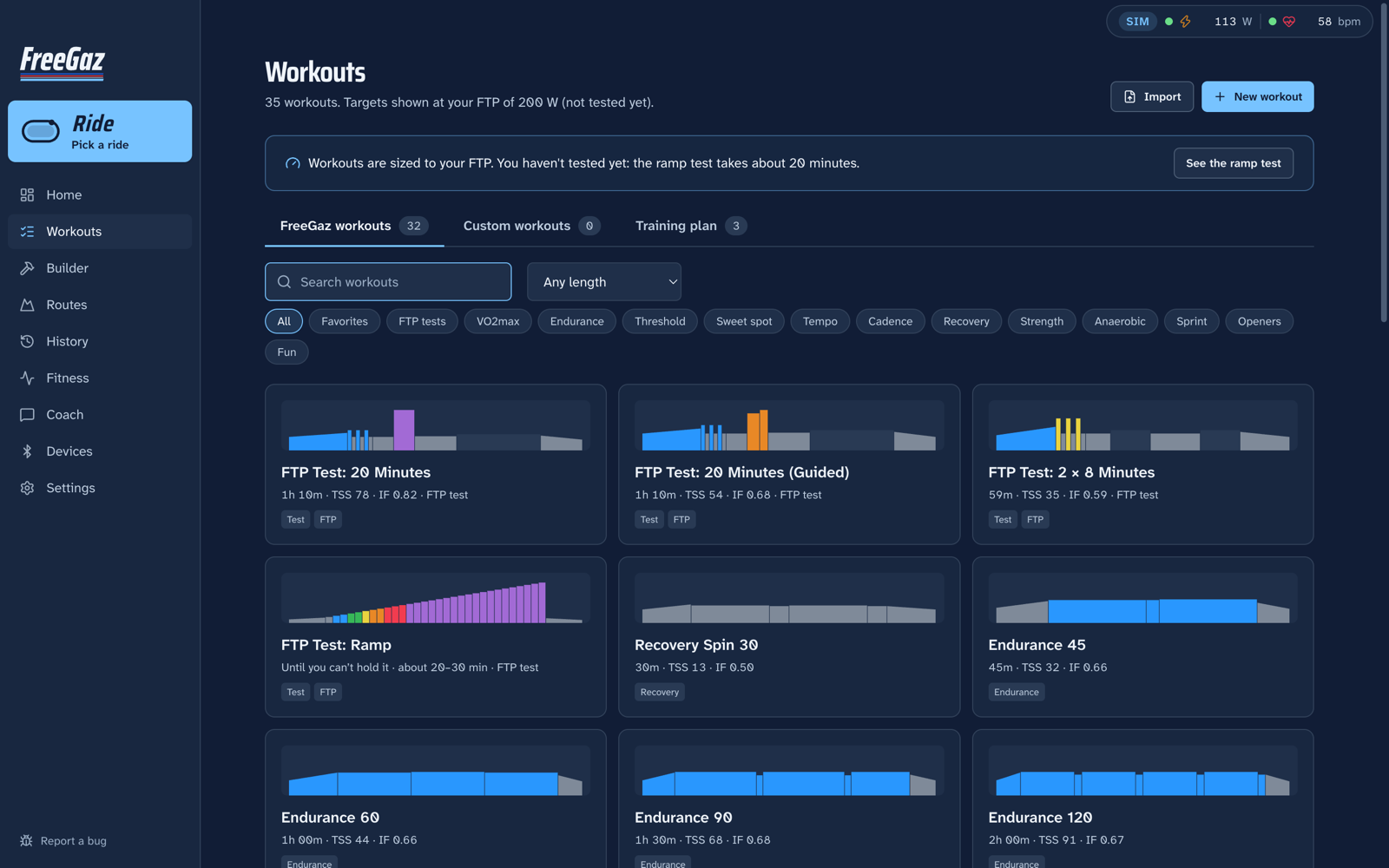The width and height of the screenshot is (1389, 868).
Task: Toggle the Recovery filter chip
Action: click(966, 321)
